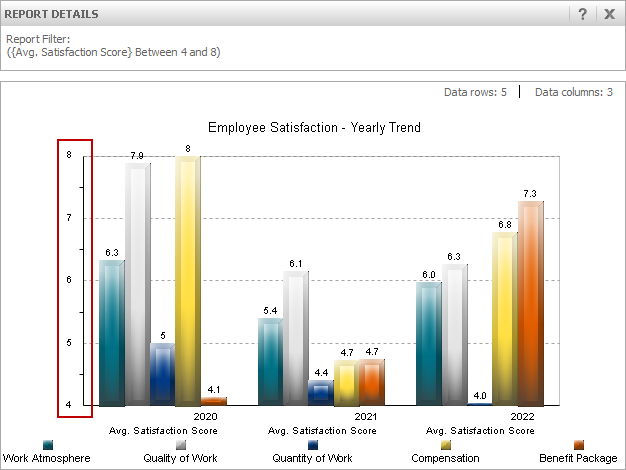Screen dimensions: 626x470
Task: Click the 2022 Benefit Package bar valued 7.3
Action: click(x=530, y=303)
